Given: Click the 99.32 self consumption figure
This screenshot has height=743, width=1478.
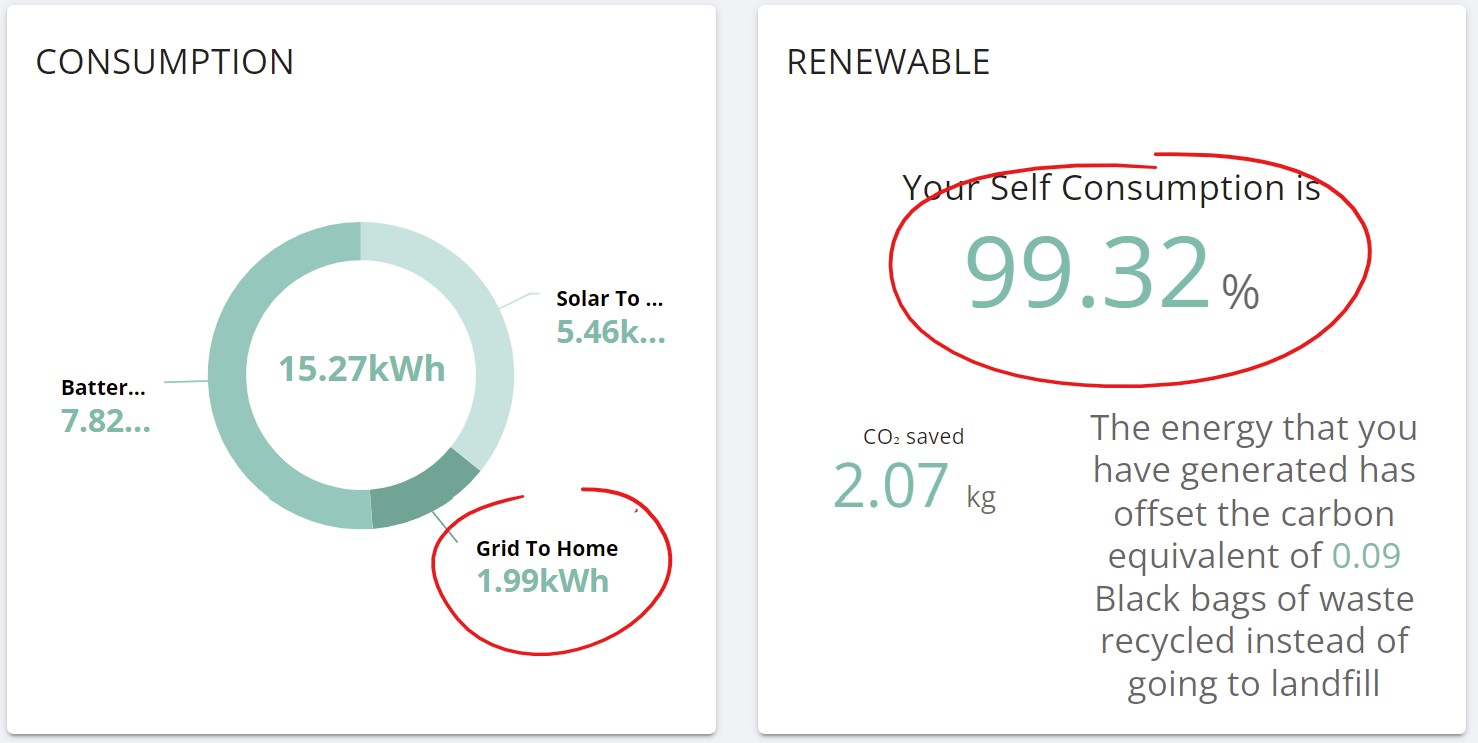Looking at the screenshot, I should click(x=1087, y=272).
